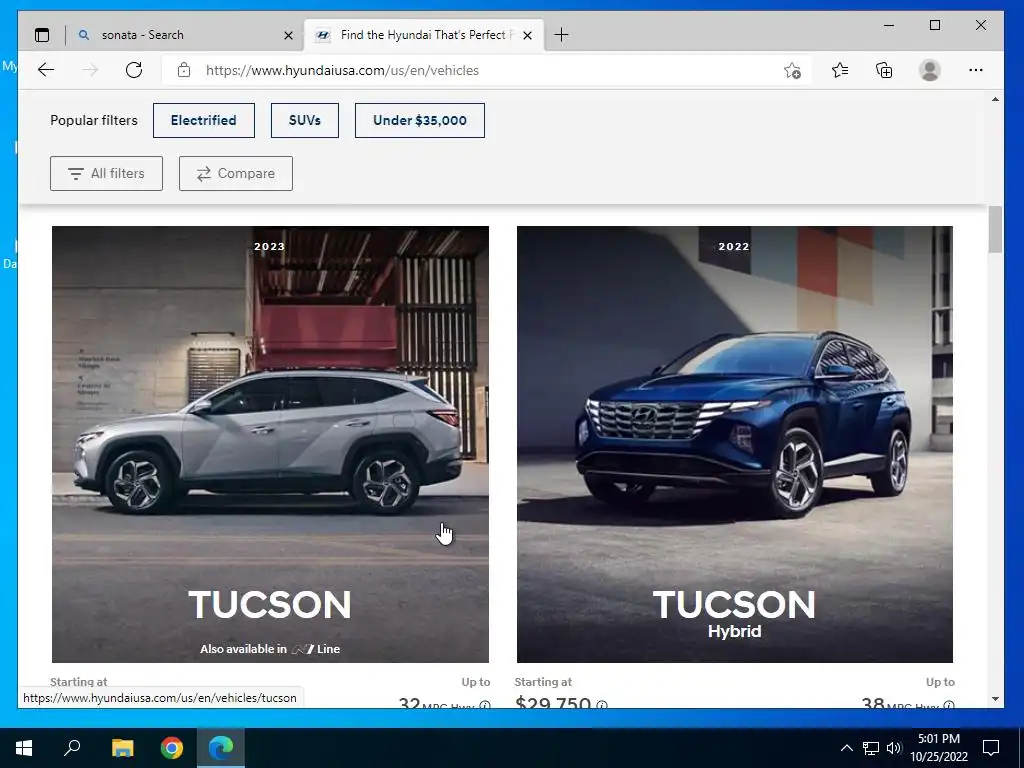Open the 2022 Tucson Hybrid vehicle card
Screen dimensions: 1024x768
tap(735, 444)
